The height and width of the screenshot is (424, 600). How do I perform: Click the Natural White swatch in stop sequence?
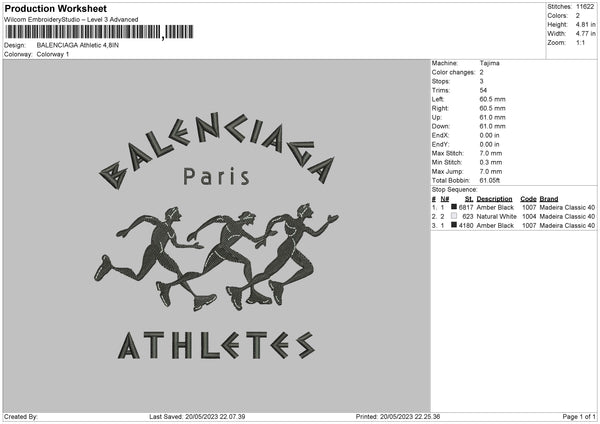point(454,216)
